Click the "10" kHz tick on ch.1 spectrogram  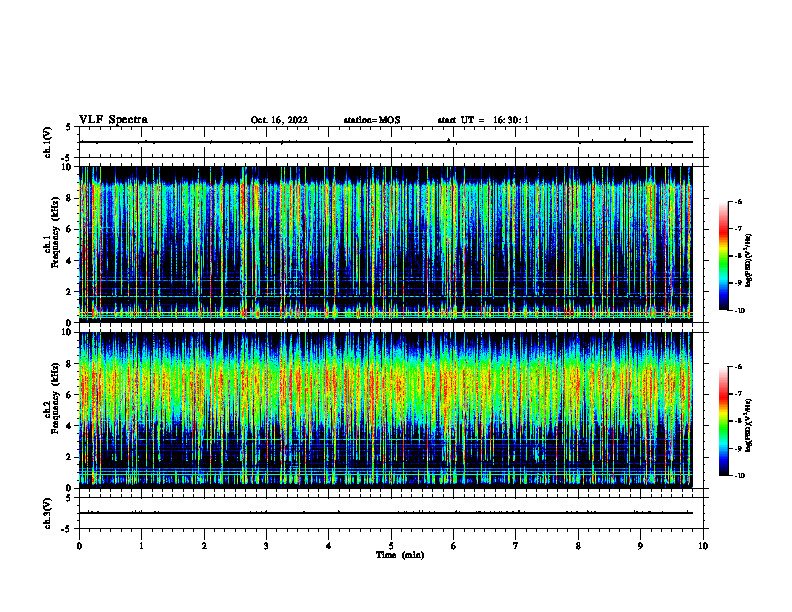[68, 167]
